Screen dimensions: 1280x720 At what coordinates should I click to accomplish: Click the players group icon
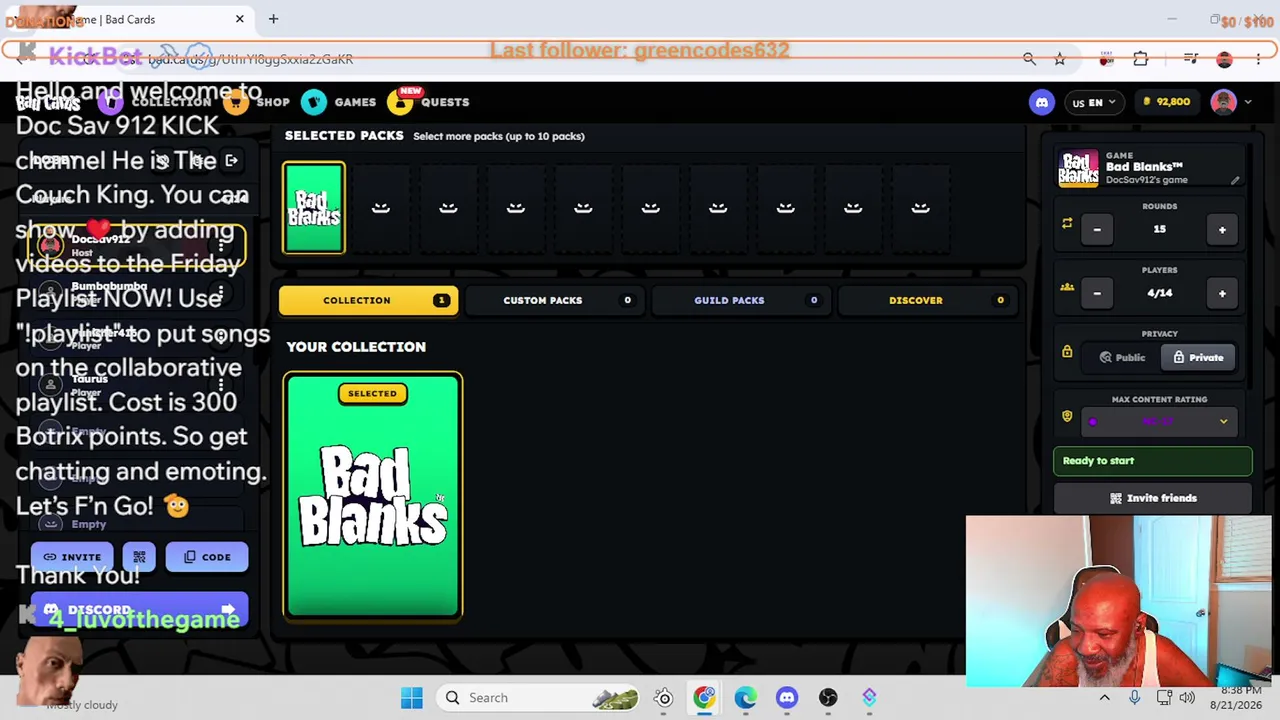point(1067,287)
